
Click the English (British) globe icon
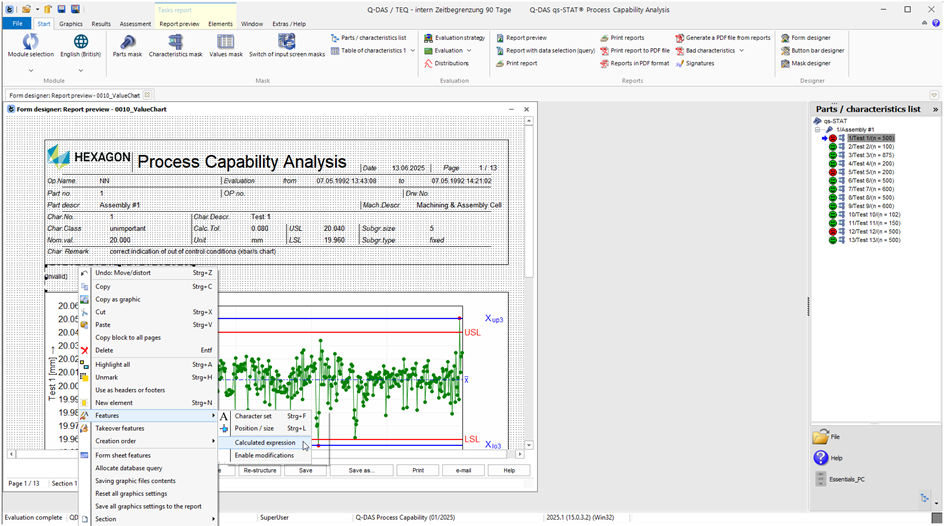(x=81, y=42)
